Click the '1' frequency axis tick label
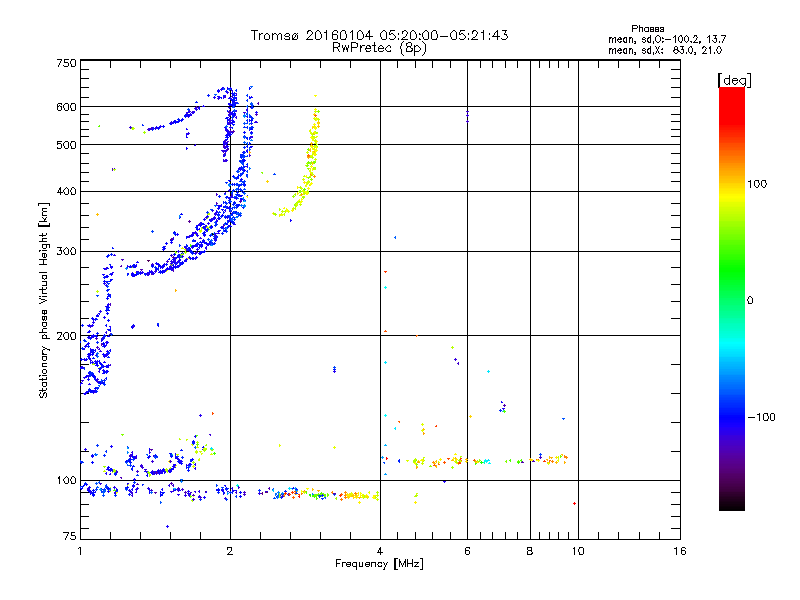 (80, 551)
